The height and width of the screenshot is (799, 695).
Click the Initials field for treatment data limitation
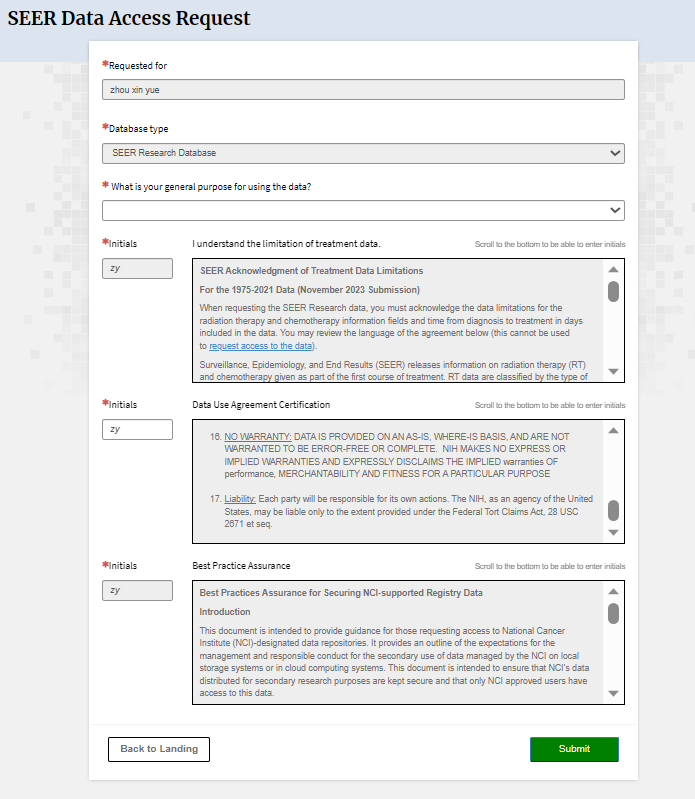137,269
